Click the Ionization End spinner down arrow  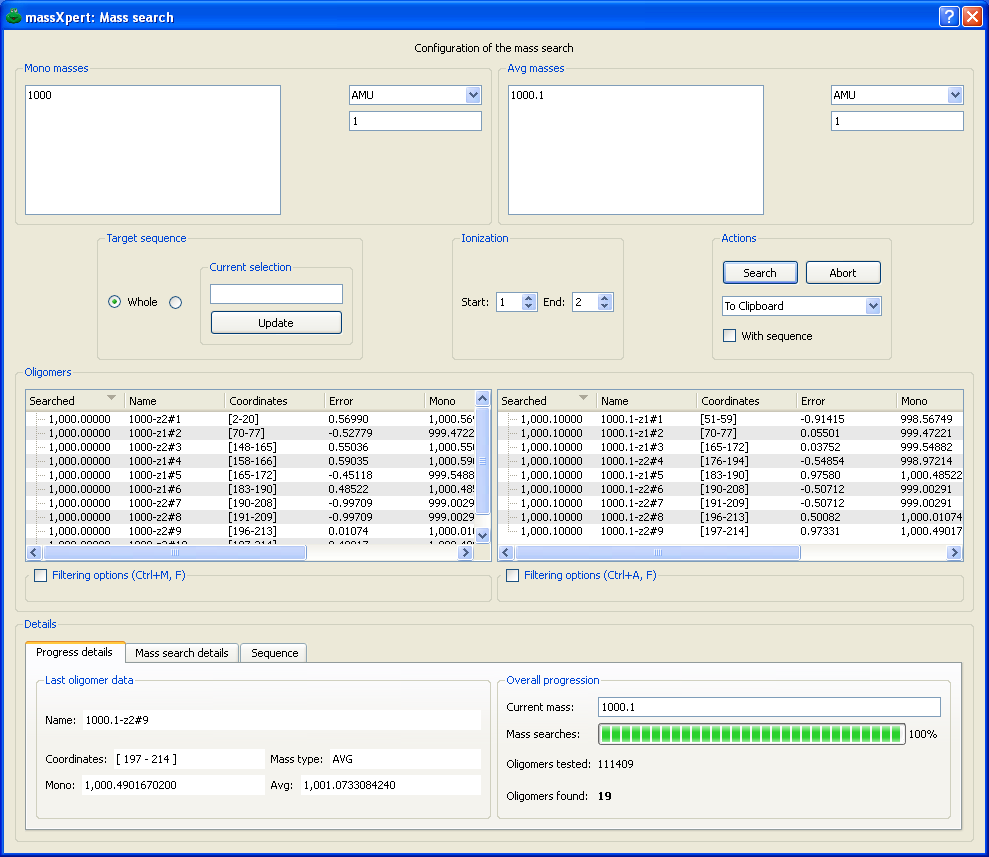pos(605,307)
